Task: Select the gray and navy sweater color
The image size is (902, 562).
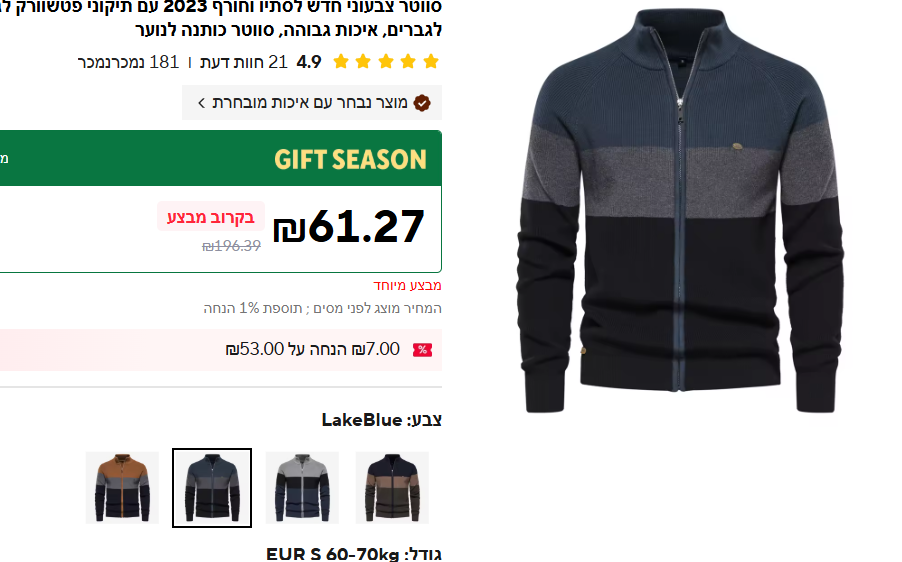Action: [302, 488]
